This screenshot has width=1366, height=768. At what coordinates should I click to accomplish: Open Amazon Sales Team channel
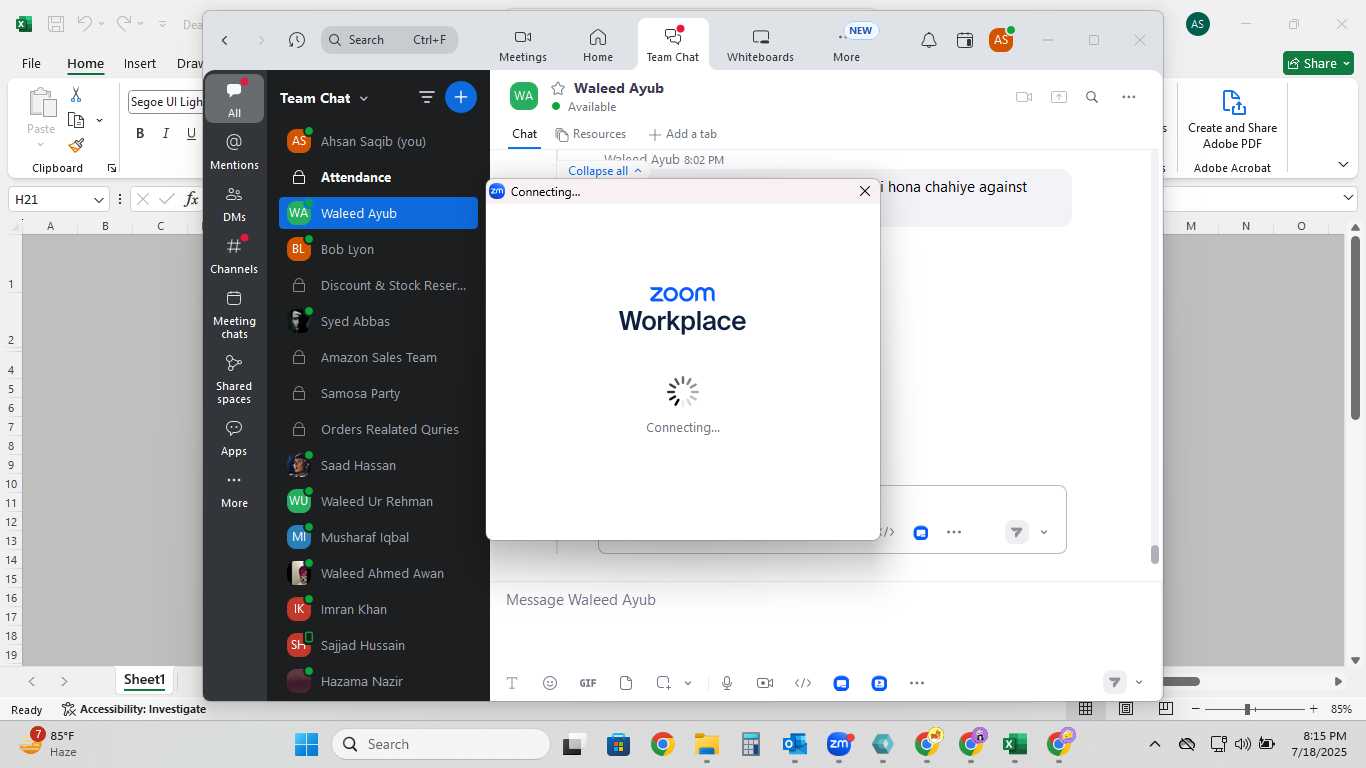tap(378, 357)
